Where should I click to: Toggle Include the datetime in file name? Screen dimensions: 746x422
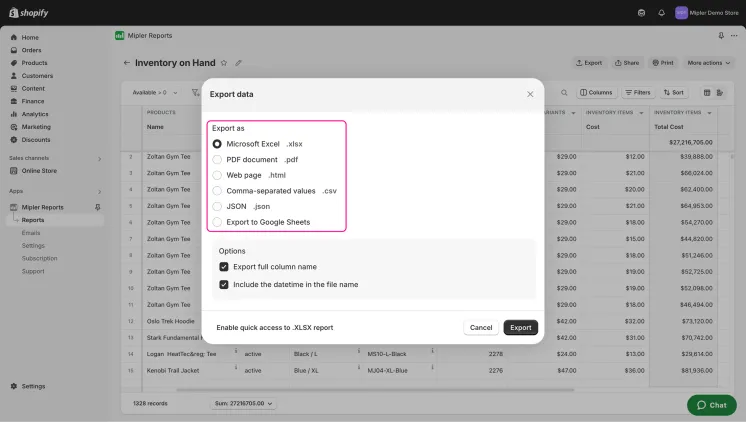[224, 285]
